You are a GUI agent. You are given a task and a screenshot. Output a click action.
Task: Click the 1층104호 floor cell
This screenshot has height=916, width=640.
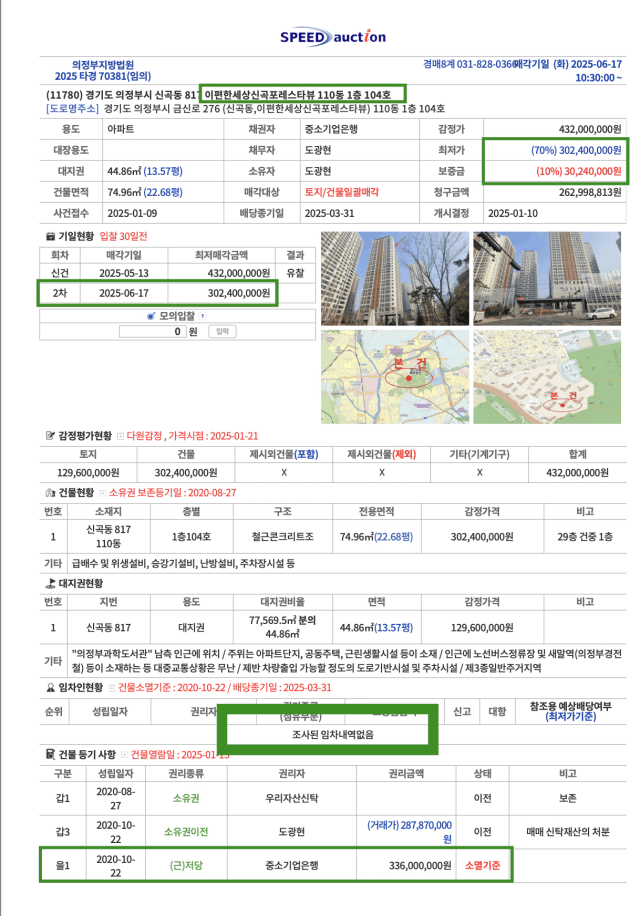[192, 536]
